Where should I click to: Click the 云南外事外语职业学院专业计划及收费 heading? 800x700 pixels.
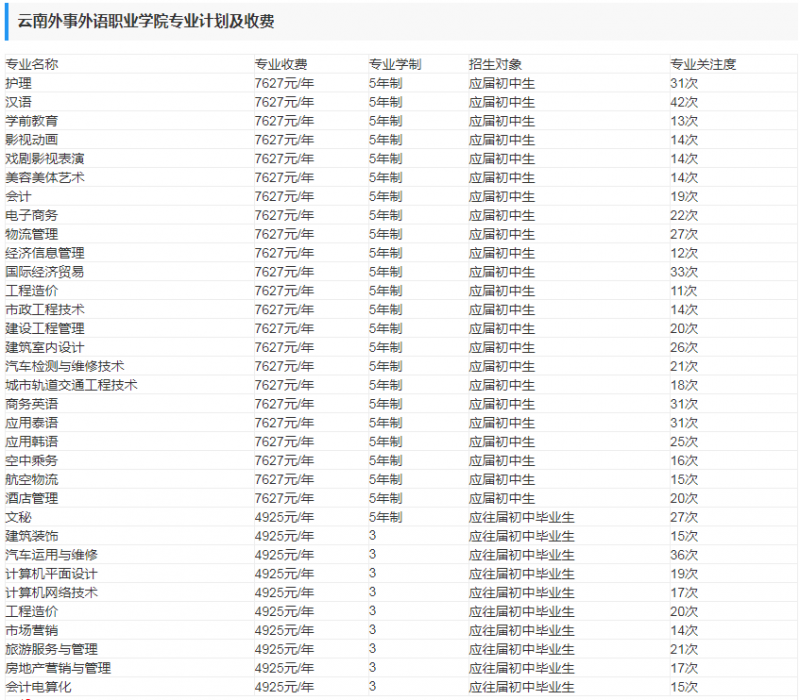coord(146,21)
